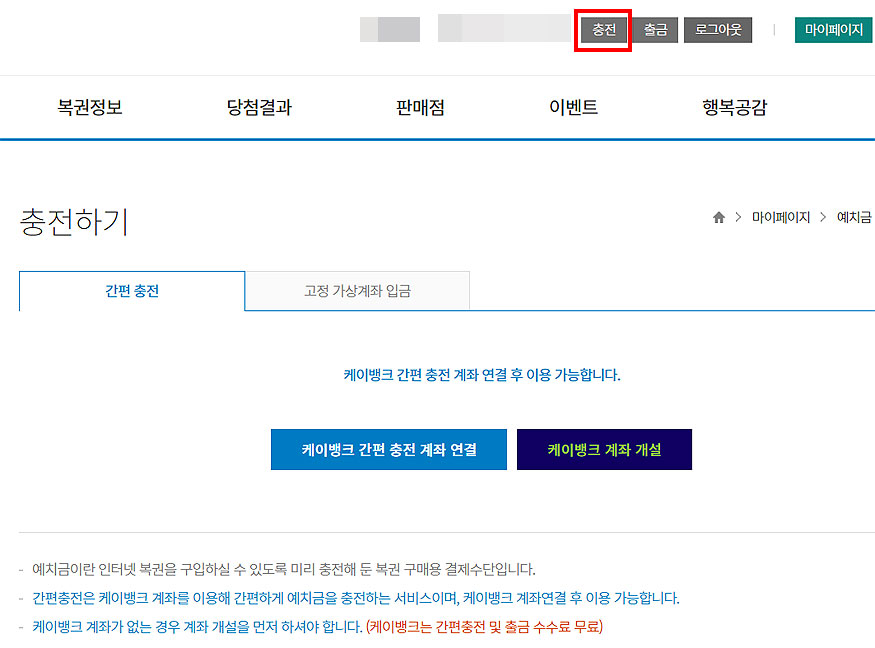The width and height of the screenshot is (875, 648).
Task: Click the 충전하기 page heading
Action: click(74, 222)
